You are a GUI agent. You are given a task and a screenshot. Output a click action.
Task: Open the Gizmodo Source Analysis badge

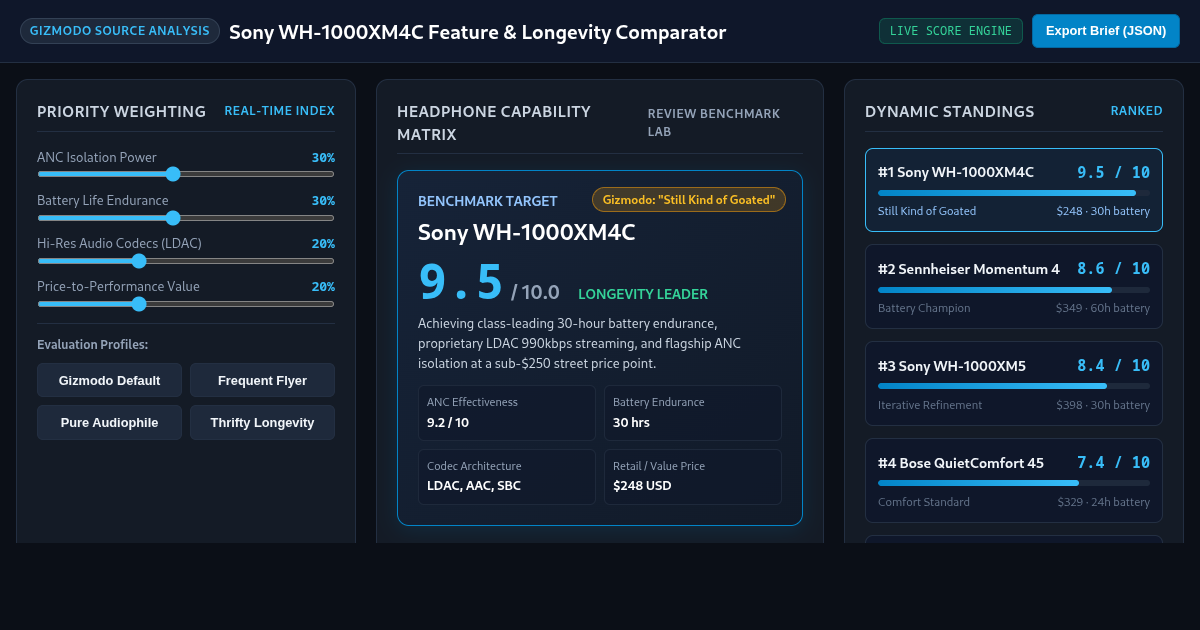click(120, 31)
